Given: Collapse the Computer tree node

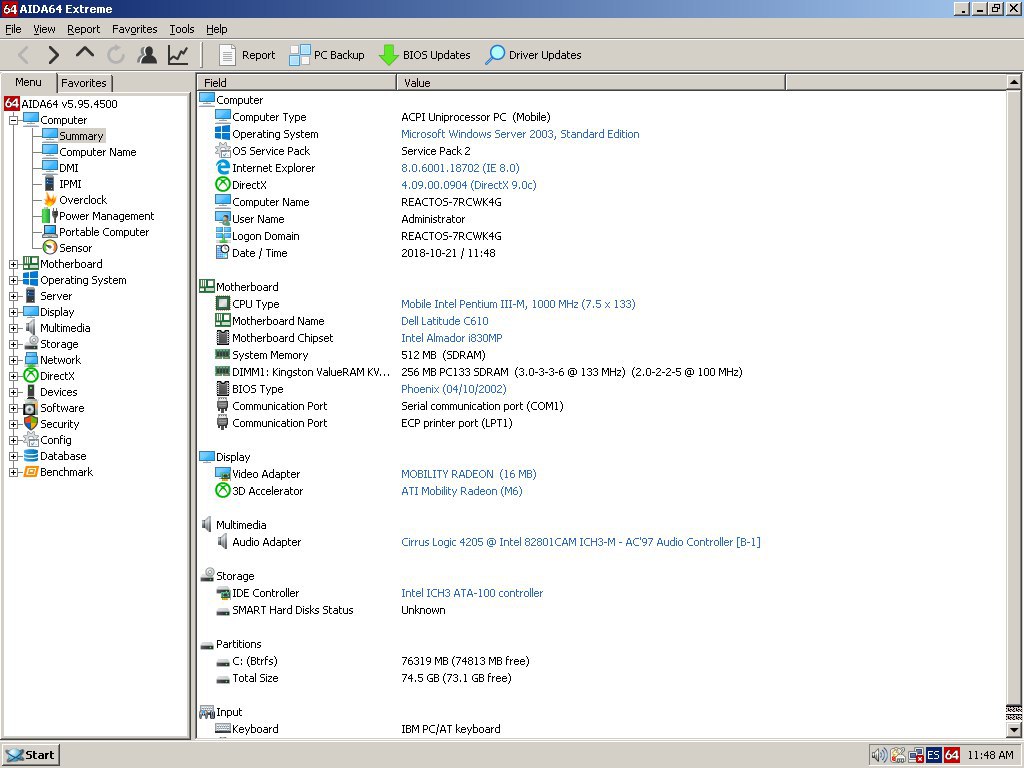Looking at the screenshot, I should pyautogui.click(x=14, y=120).
